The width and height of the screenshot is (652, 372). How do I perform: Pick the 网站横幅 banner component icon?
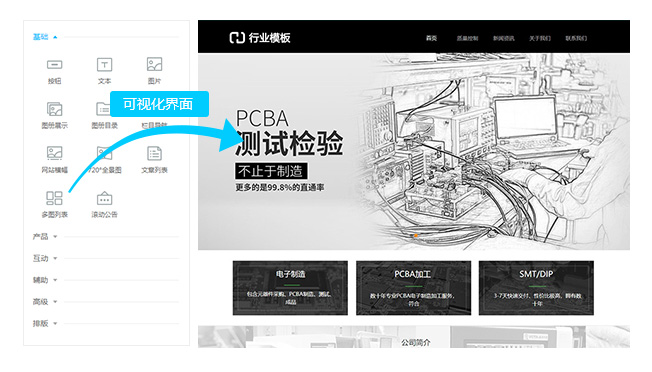54,153
